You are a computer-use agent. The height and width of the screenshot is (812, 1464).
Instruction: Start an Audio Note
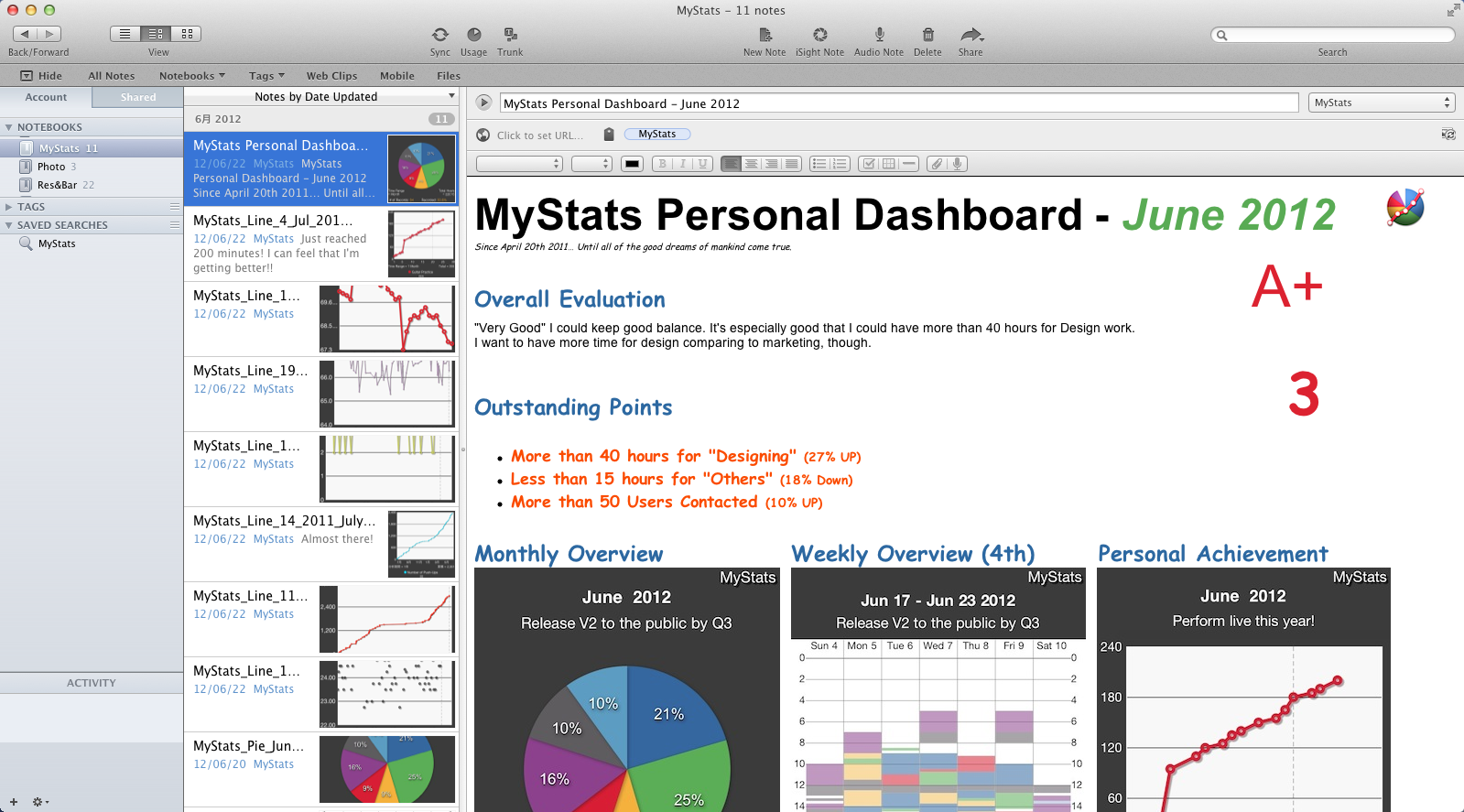coord(879,35)
